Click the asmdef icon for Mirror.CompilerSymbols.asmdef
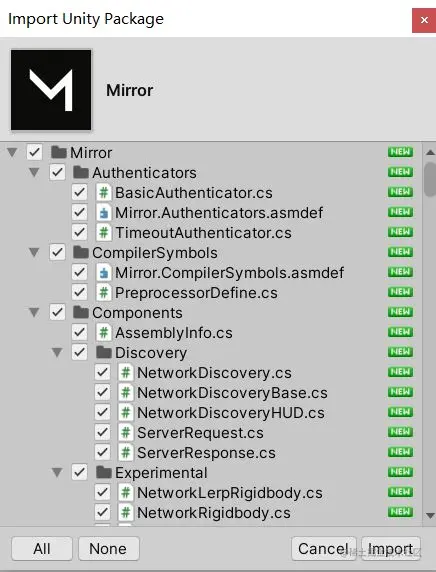The width and height of the screenshot is (436, 572). (104, 273)
